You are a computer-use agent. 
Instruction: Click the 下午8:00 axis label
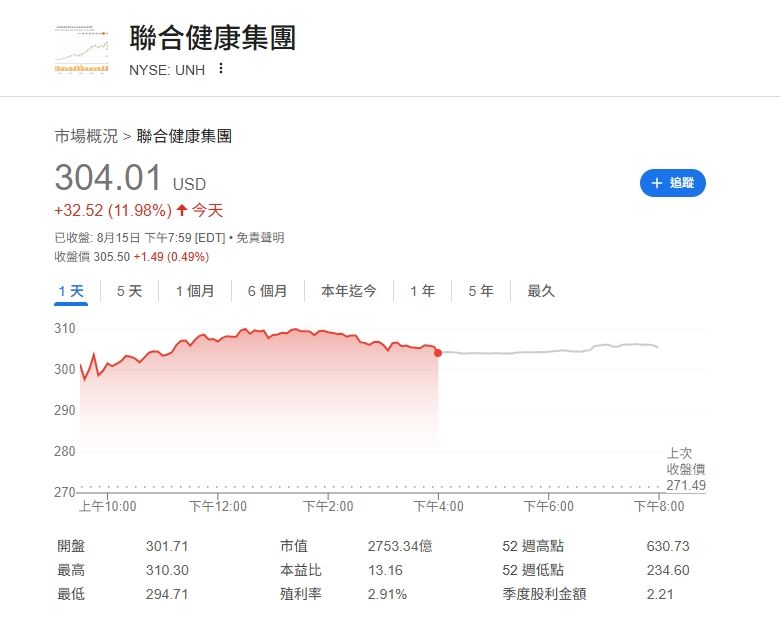pos(659,507)
